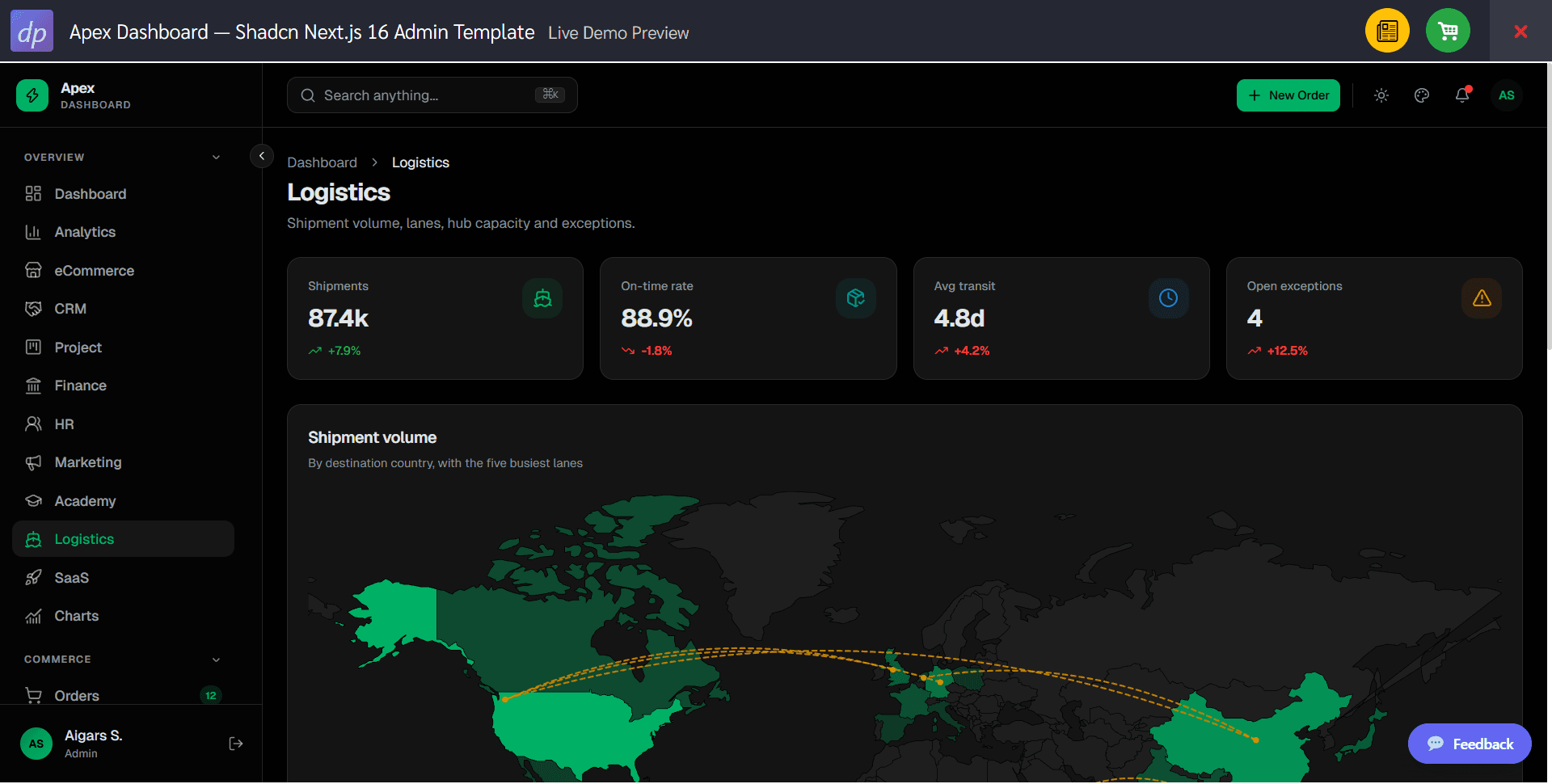
Task: Click the 12 badge next to Orders
Action: coord(210,696)
